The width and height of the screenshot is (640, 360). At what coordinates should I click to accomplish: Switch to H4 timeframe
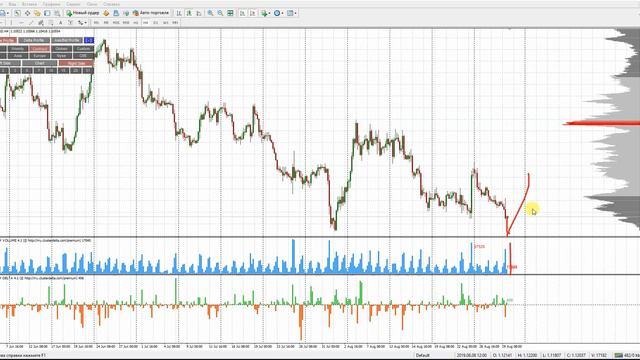point(145,22)
